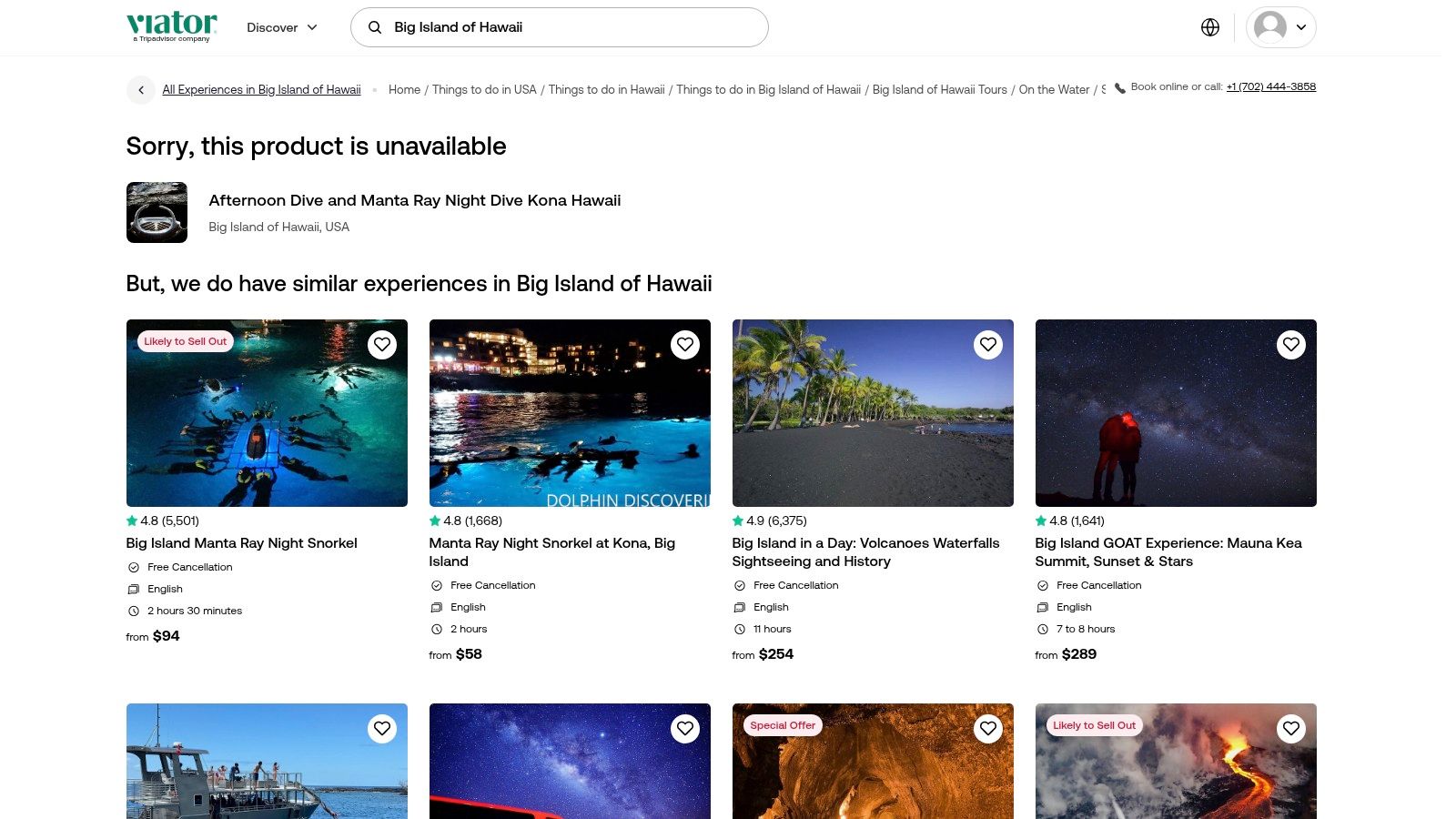Viewport: 1456px width, 819px height.
Task: Click the Big Island of Hawaii search field
Action: [x=573, y=27]
